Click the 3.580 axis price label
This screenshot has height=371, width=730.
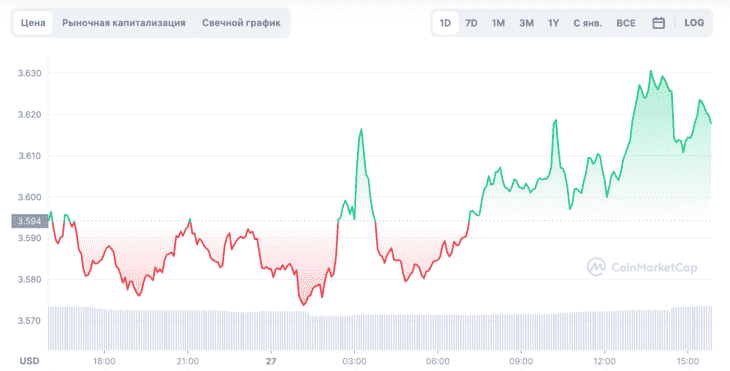pos(30,279)
